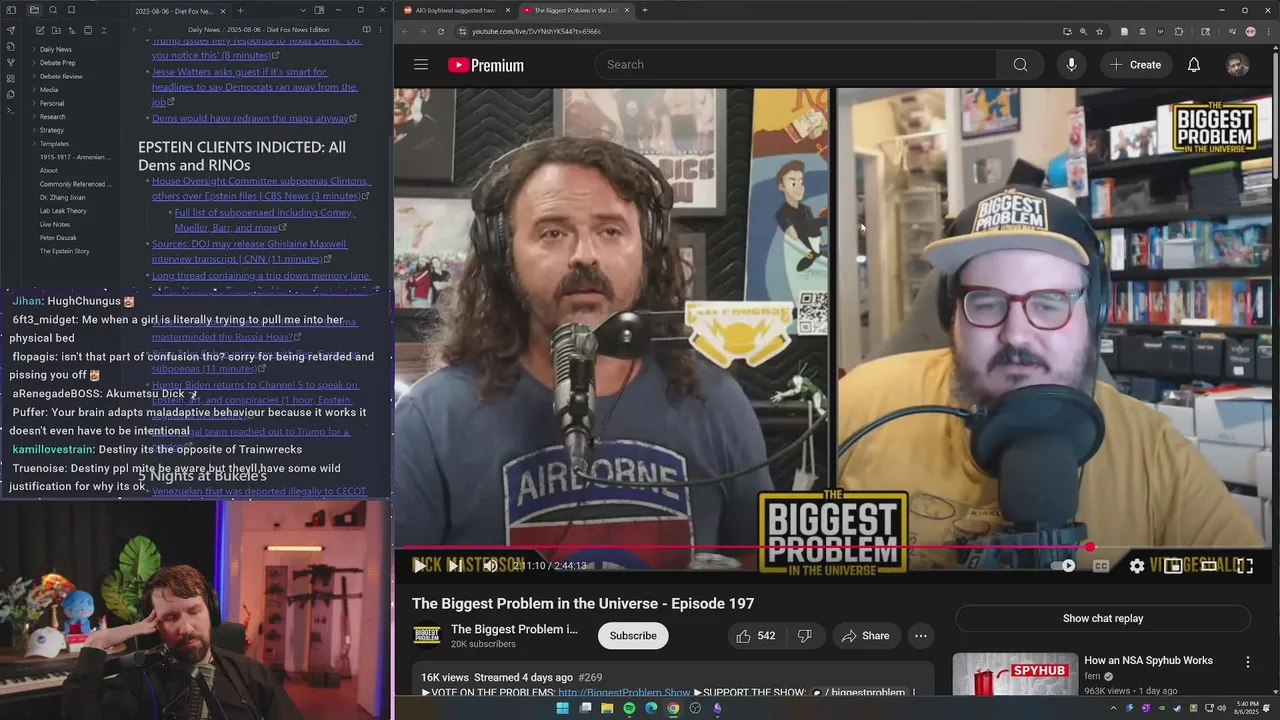
Task: Play the YouTube video
Action: click(419, 566)
